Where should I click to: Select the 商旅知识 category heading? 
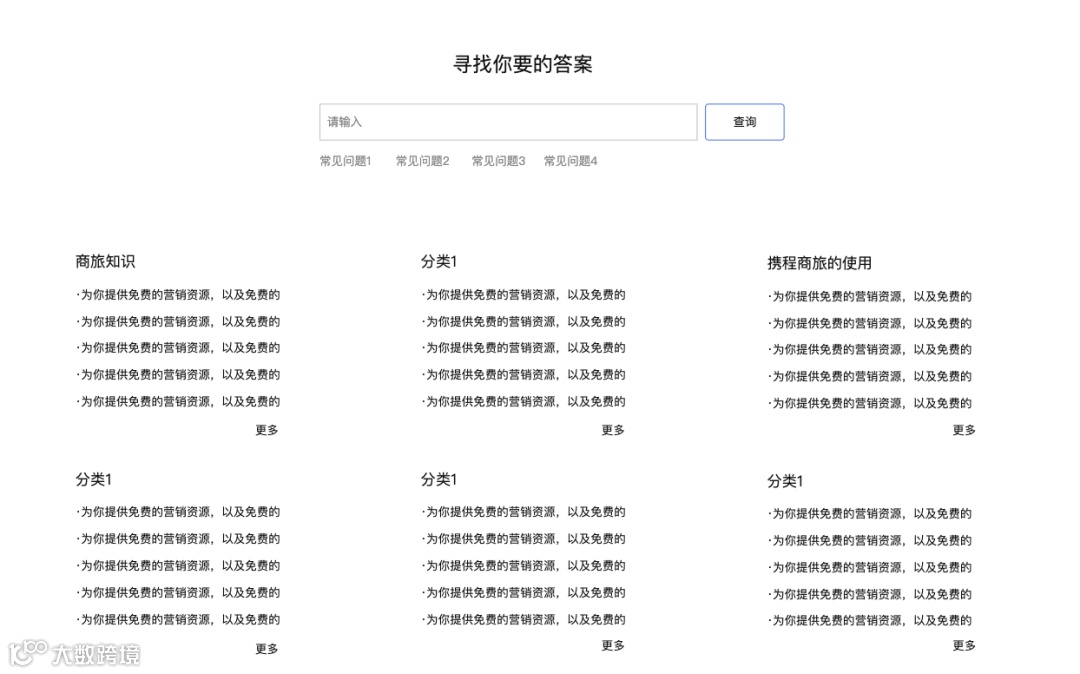(x=105, y=262)
